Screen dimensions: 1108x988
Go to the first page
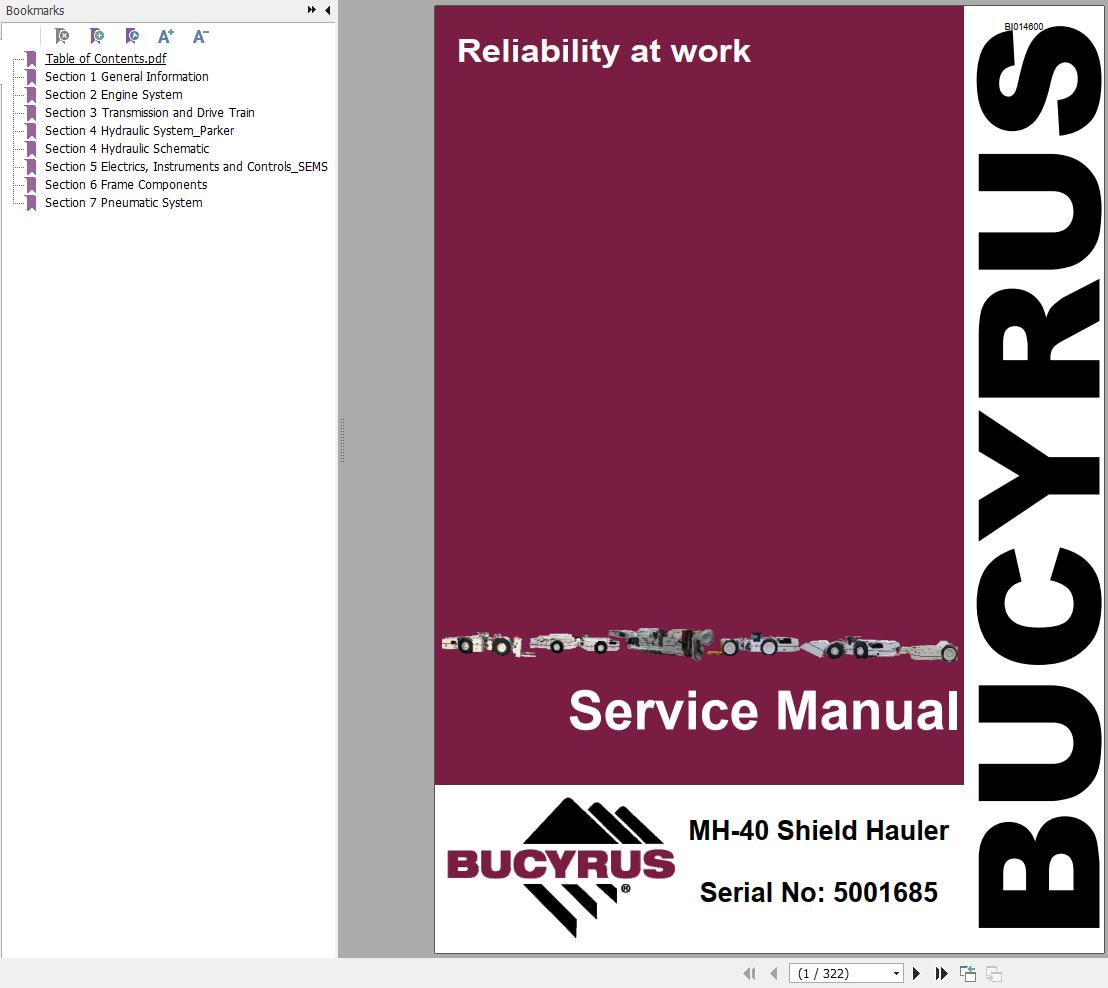[750, 973]
